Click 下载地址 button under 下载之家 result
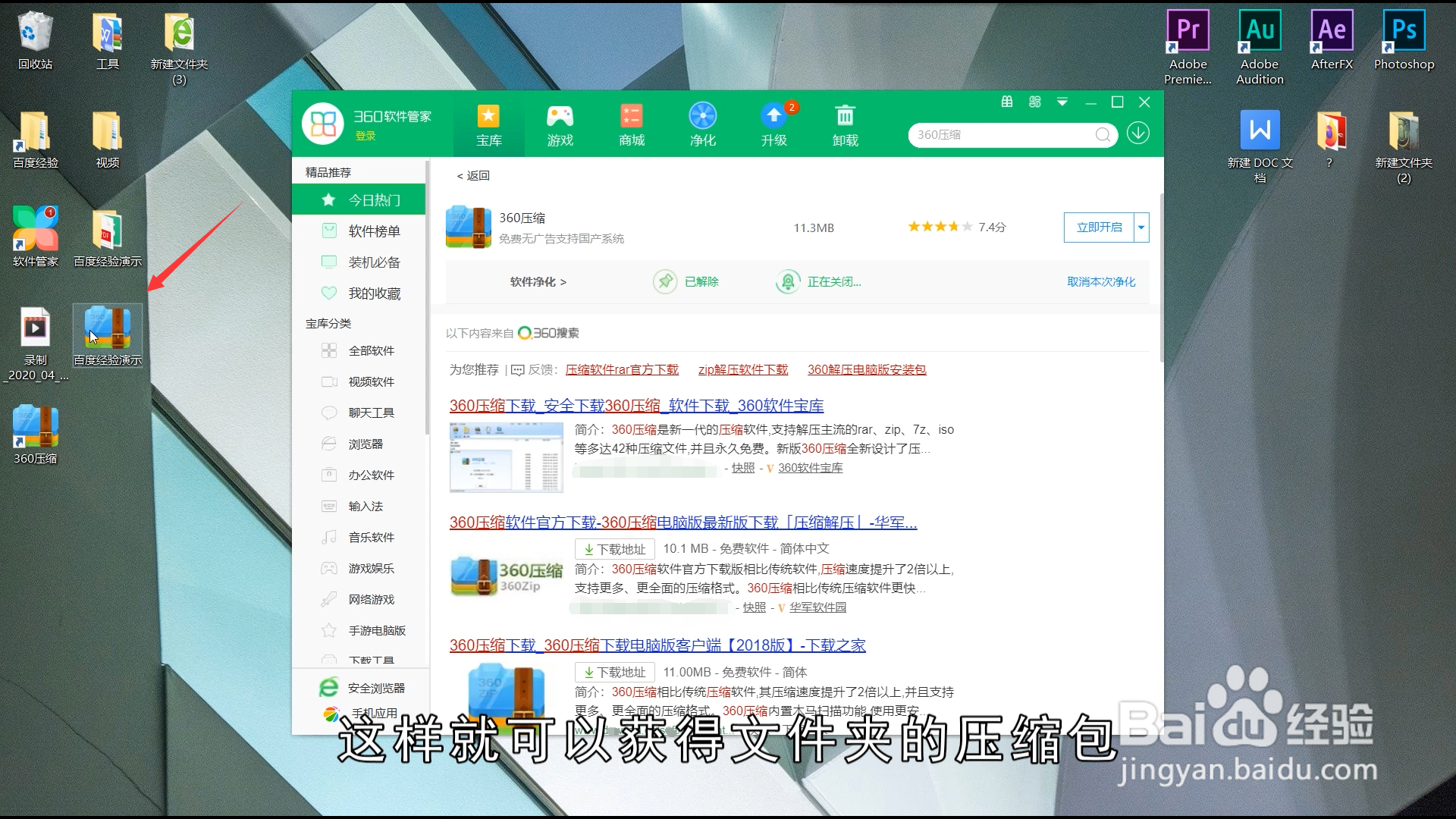1456x819 pixels. (x=614, y=672)
